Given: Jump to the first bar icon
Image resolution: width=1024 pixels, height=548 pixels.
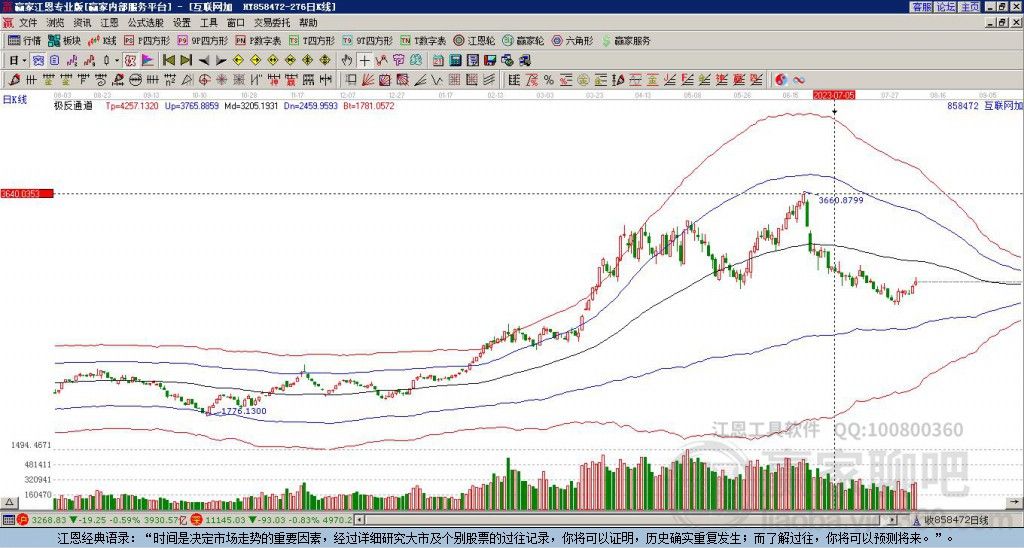Looking at the screenshot, I should pyautogui.click(x=168, y=60).
